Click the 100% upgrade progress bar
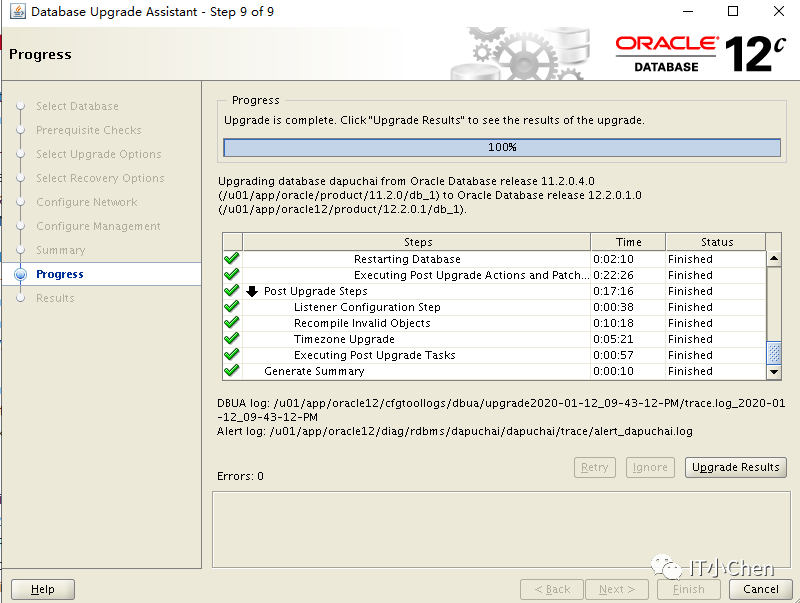The height and width of the screenshot is (603, 800). pos(502,147)
